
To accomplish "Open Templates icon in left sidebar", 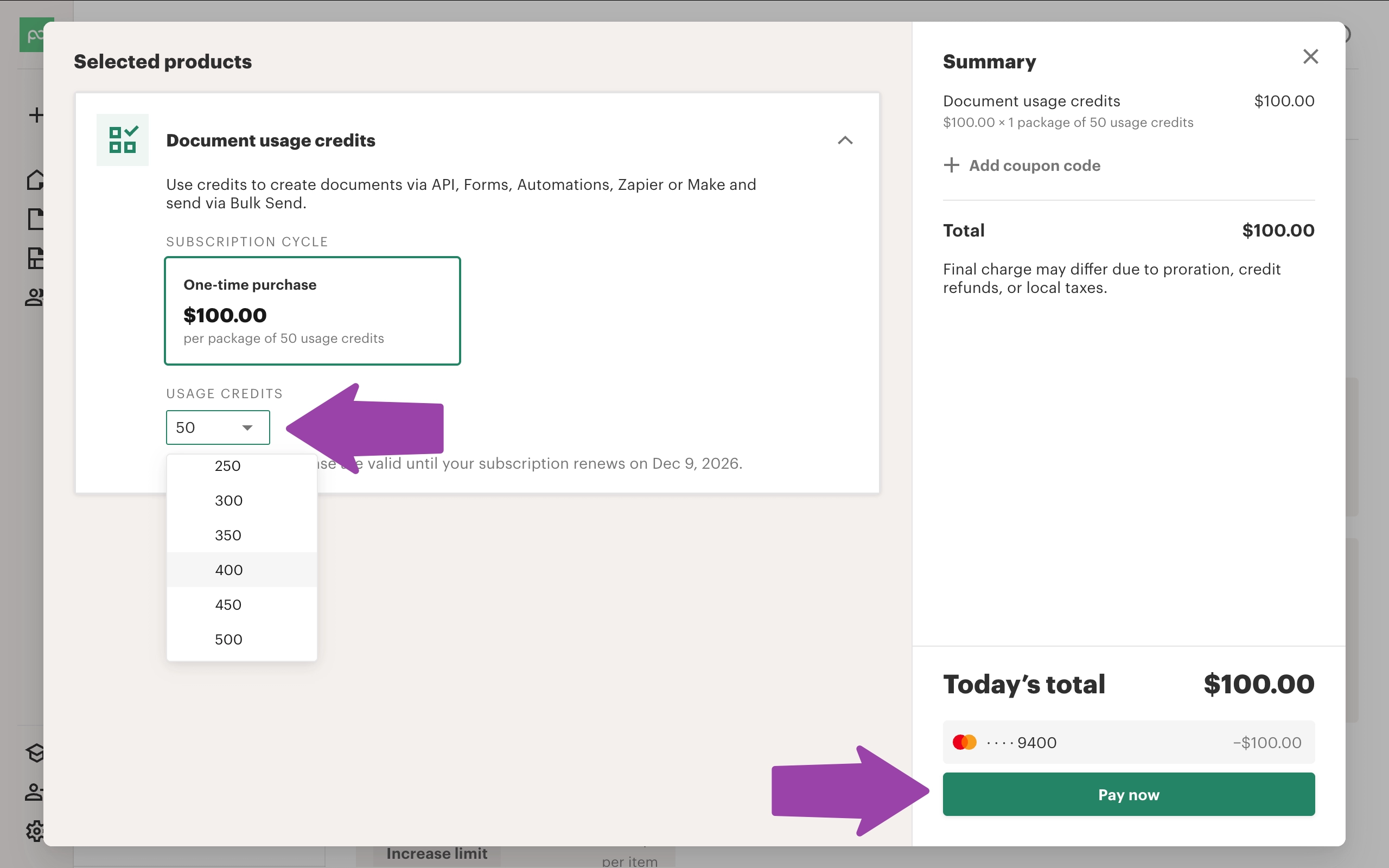I will pyautogui.click(x=36, y=258).
